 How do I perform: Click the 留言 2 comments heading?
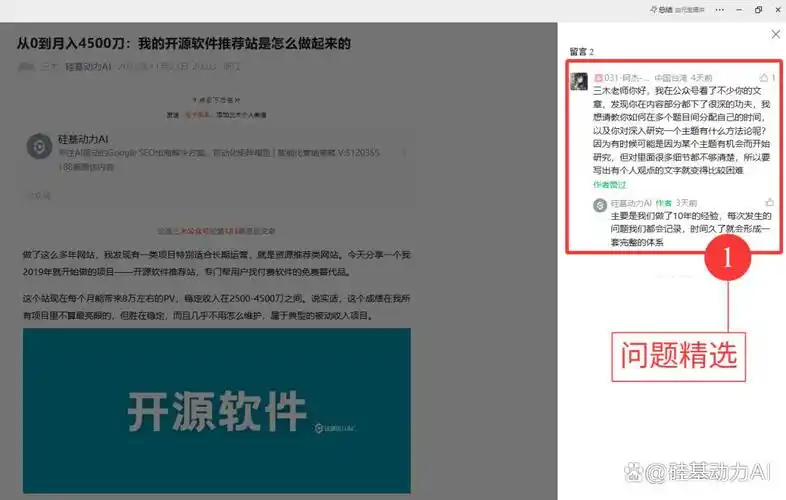click(581, 52)
